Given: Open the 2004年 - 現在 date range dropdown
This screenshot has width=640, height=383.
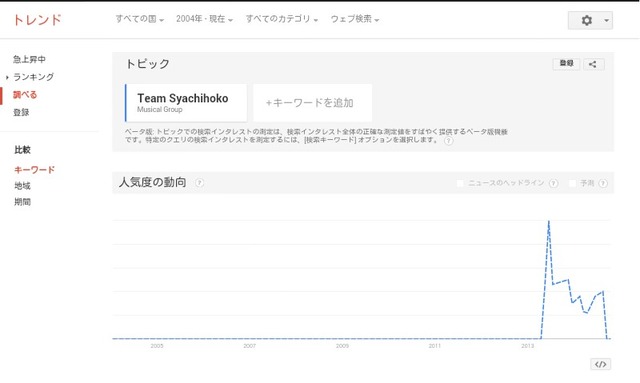Looking at the screenshot, I should [204, 19].
